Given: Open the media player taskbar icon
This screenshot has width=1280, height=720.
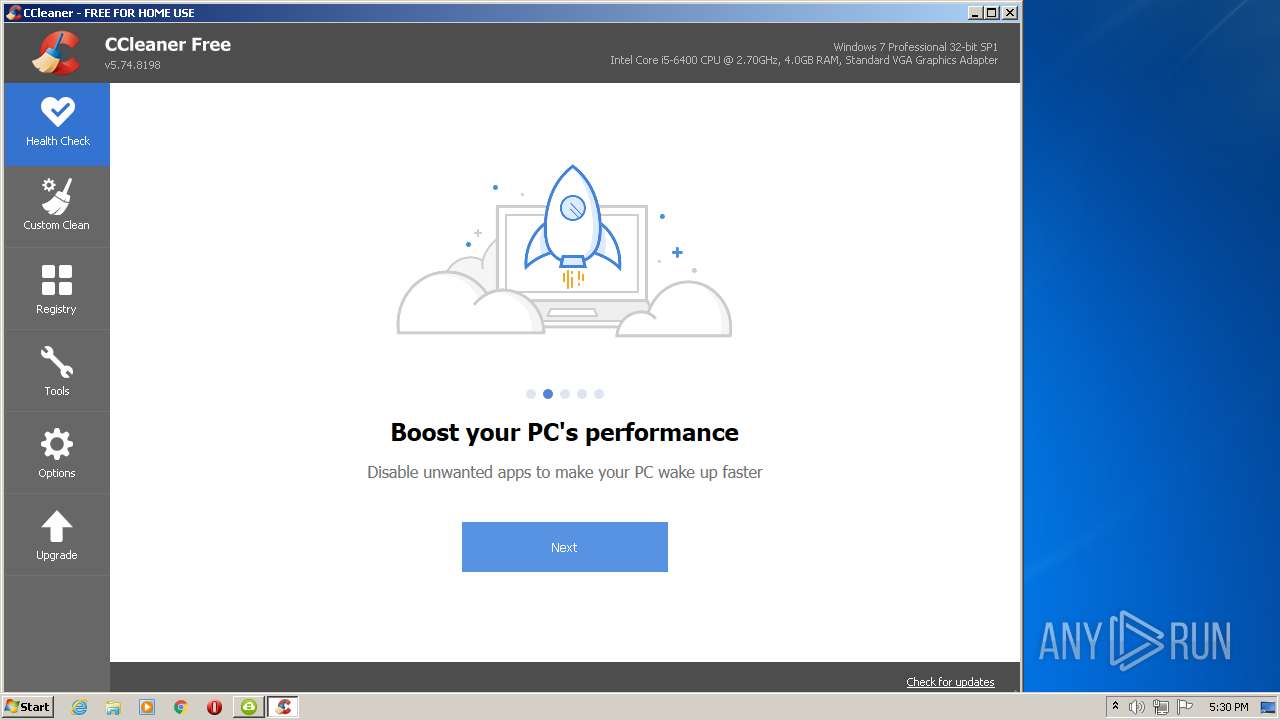Looking at the screenshot, I should pos(147,707).
